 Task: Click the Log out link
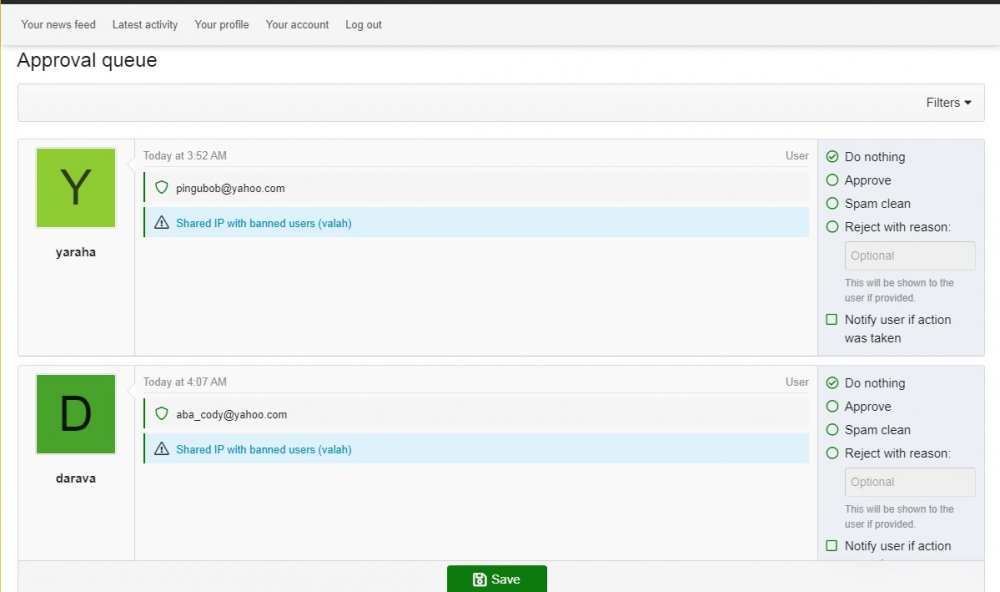point(363,25)
